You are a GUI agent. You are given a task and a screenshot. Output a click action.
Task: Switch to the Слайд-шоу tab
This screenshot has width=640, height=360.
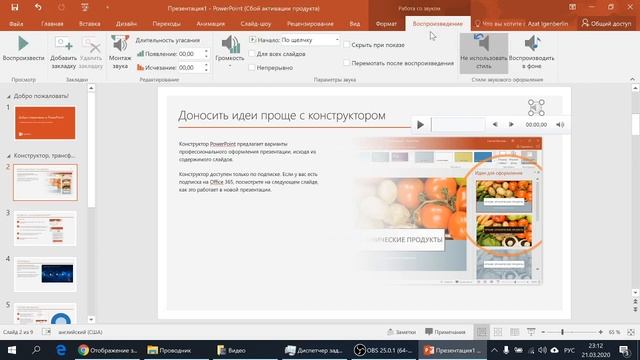click(x=256, y=24)
